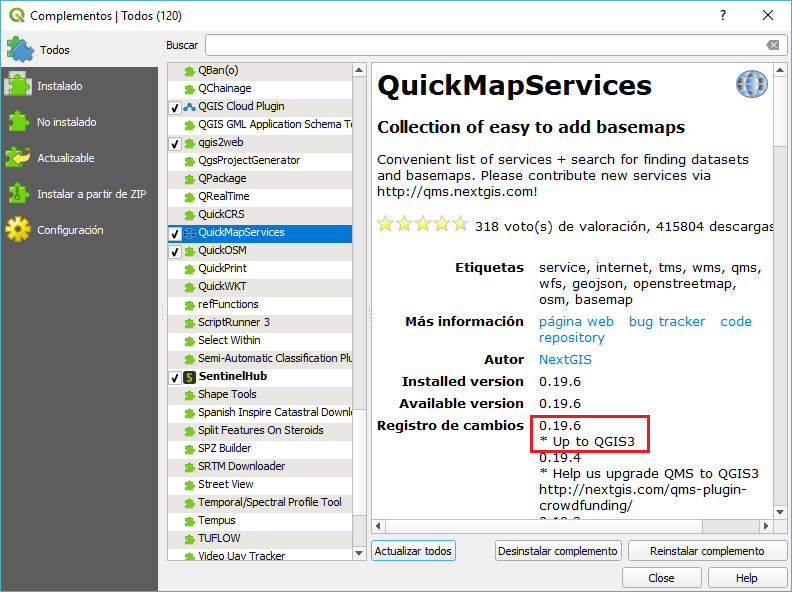792x592 pixels.
Task: Click plugin list scroll up arrow
Action: pos(359,70)
